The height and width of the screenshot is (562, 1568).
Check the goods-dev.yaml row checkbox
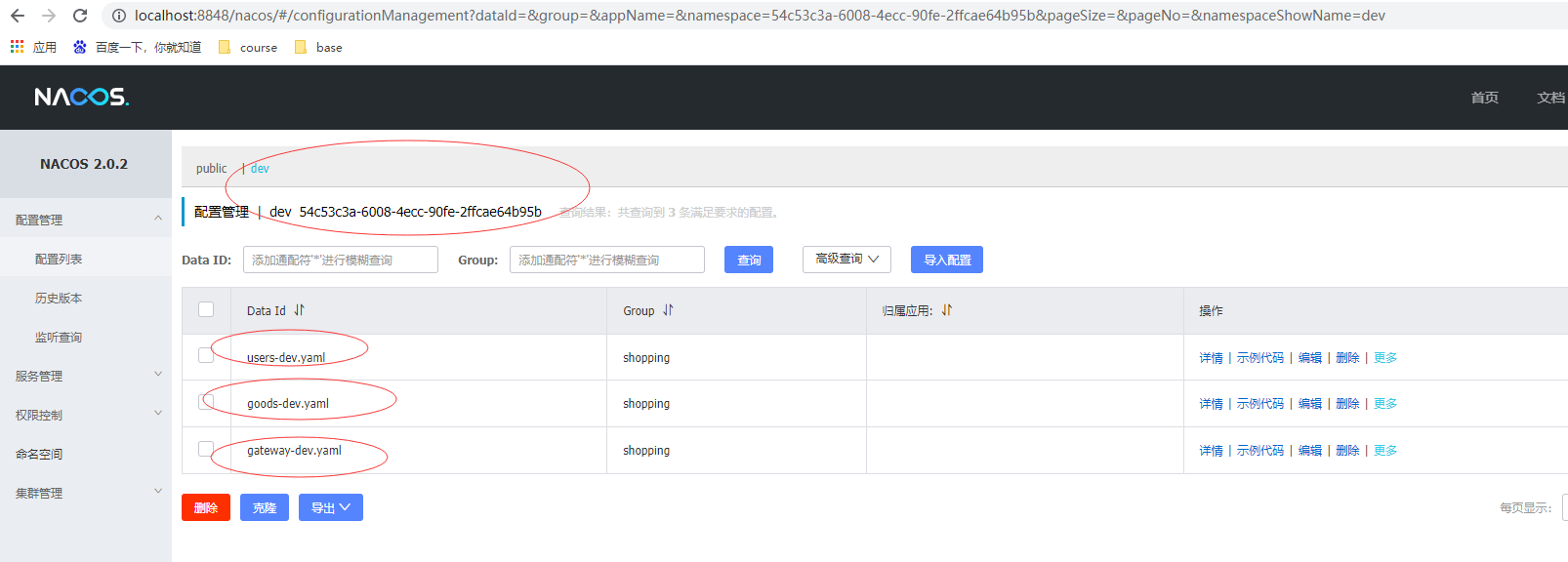click(x=206, y=402)
